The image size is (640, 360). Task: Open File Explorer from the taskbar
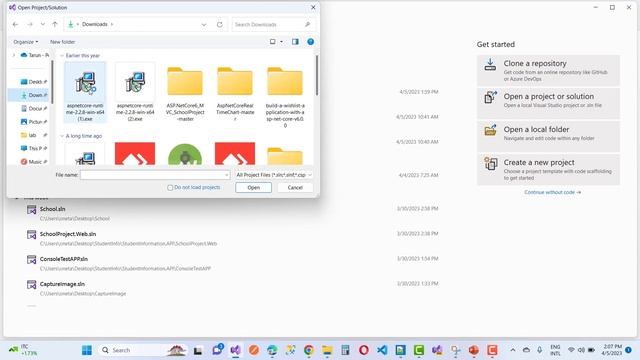[327, 350]
